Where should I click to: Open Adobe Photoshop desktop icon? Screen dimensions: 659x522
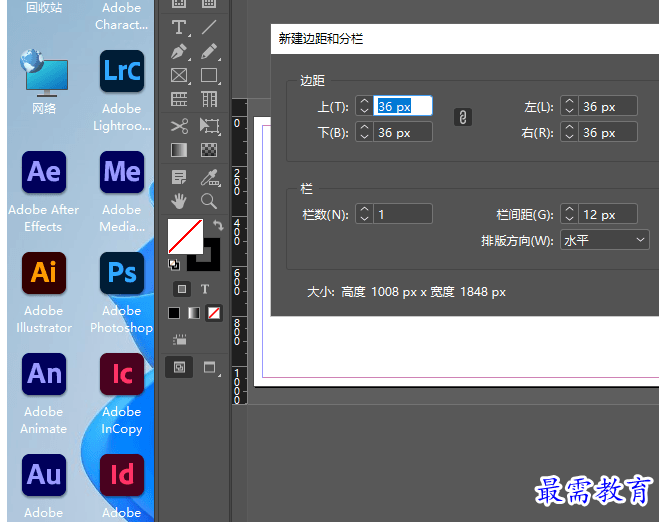[x=122, y=293]
